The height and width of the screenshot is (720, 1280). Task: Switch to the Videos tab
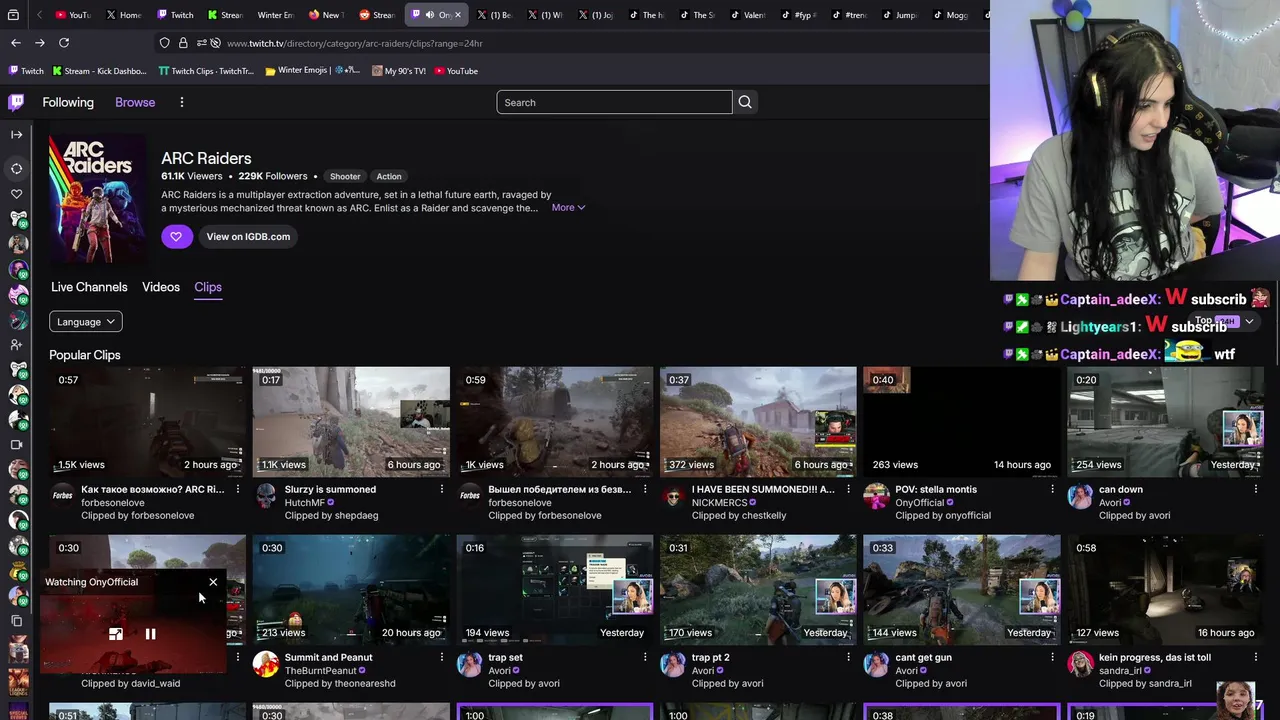(x=161, y=287)
